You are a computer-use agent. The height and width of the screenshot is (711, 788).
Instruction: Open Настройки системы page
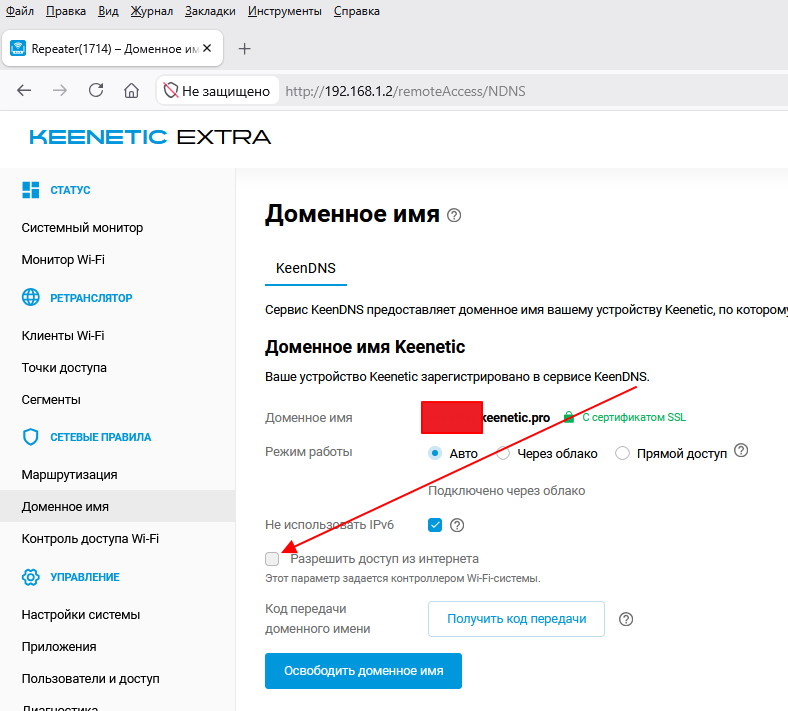click(80, 615)
